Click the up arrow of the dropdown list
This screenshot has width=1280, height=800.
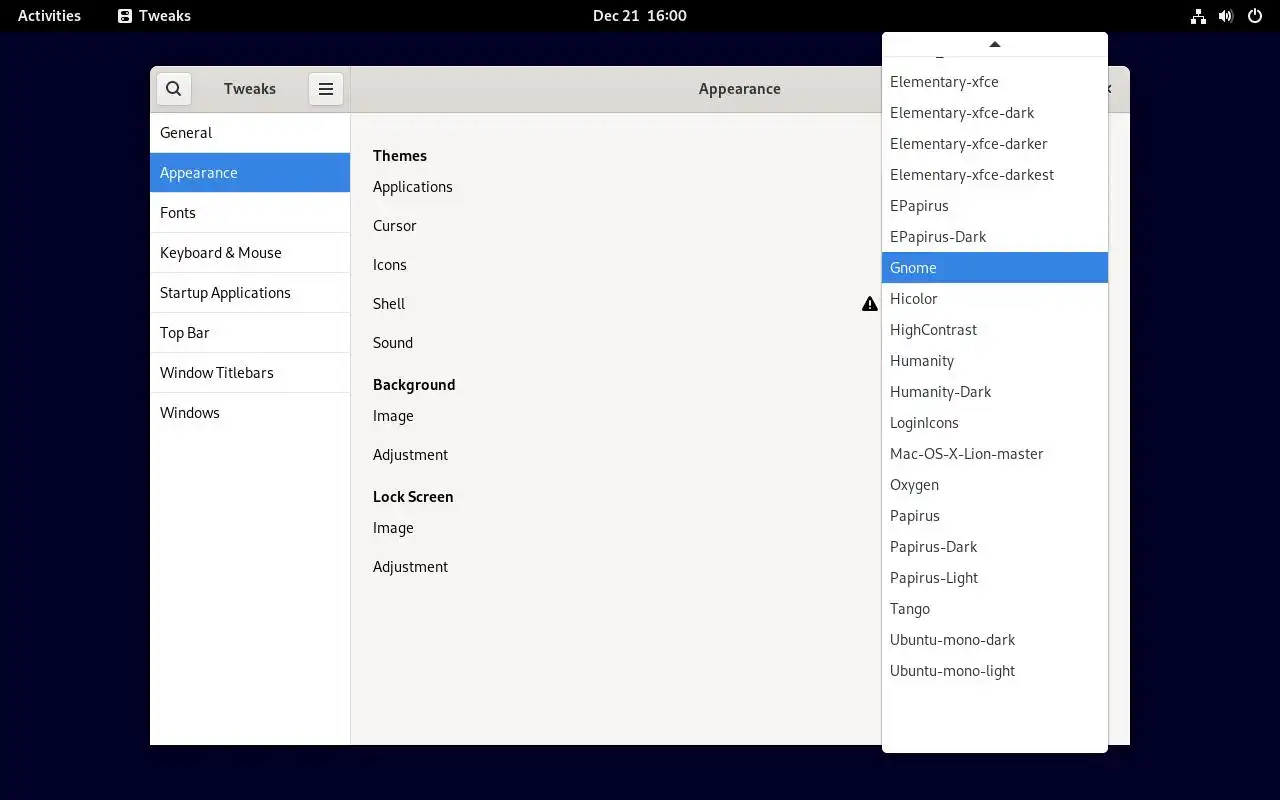point(995,44)
